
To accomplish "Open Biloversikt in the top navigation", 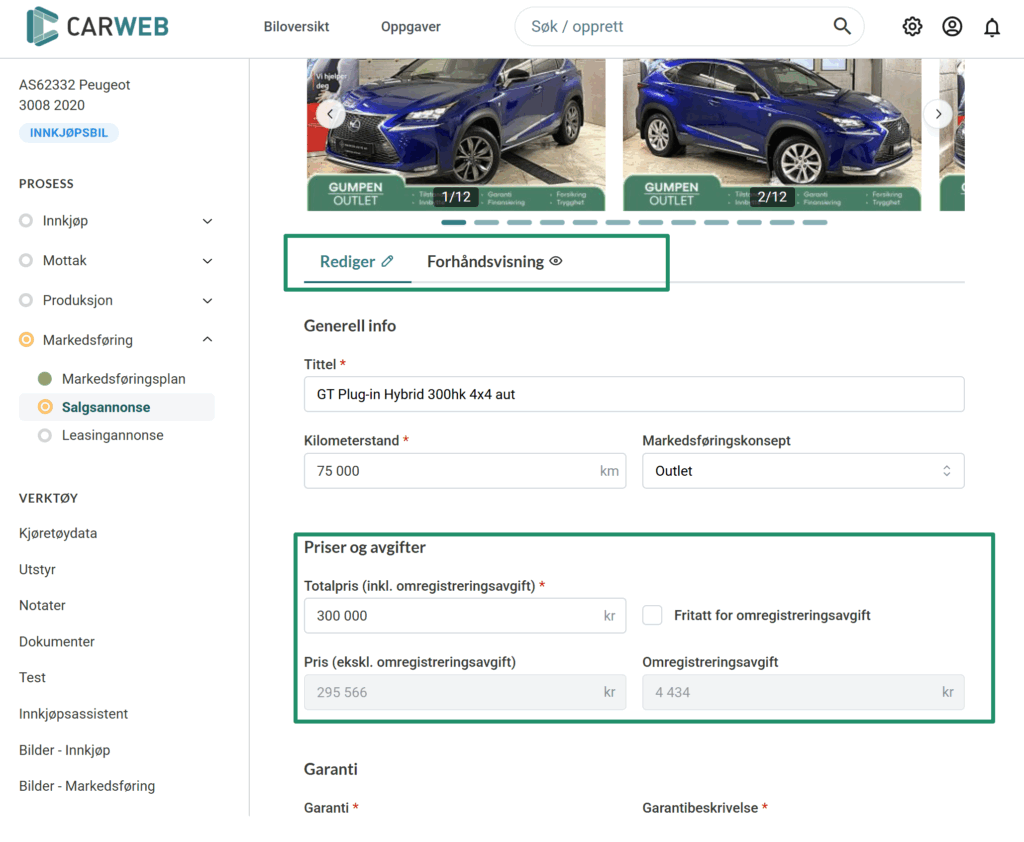I will click(296, 27).
